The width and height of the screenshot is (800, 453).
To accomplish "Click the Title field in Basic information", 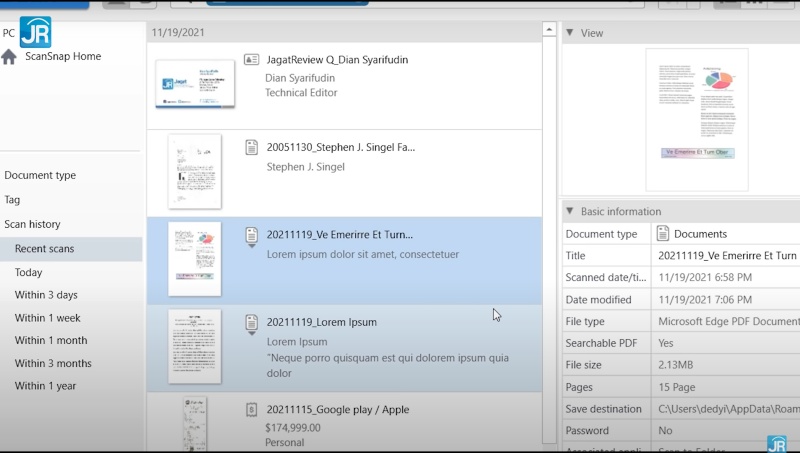I will (x=727, y=256).
